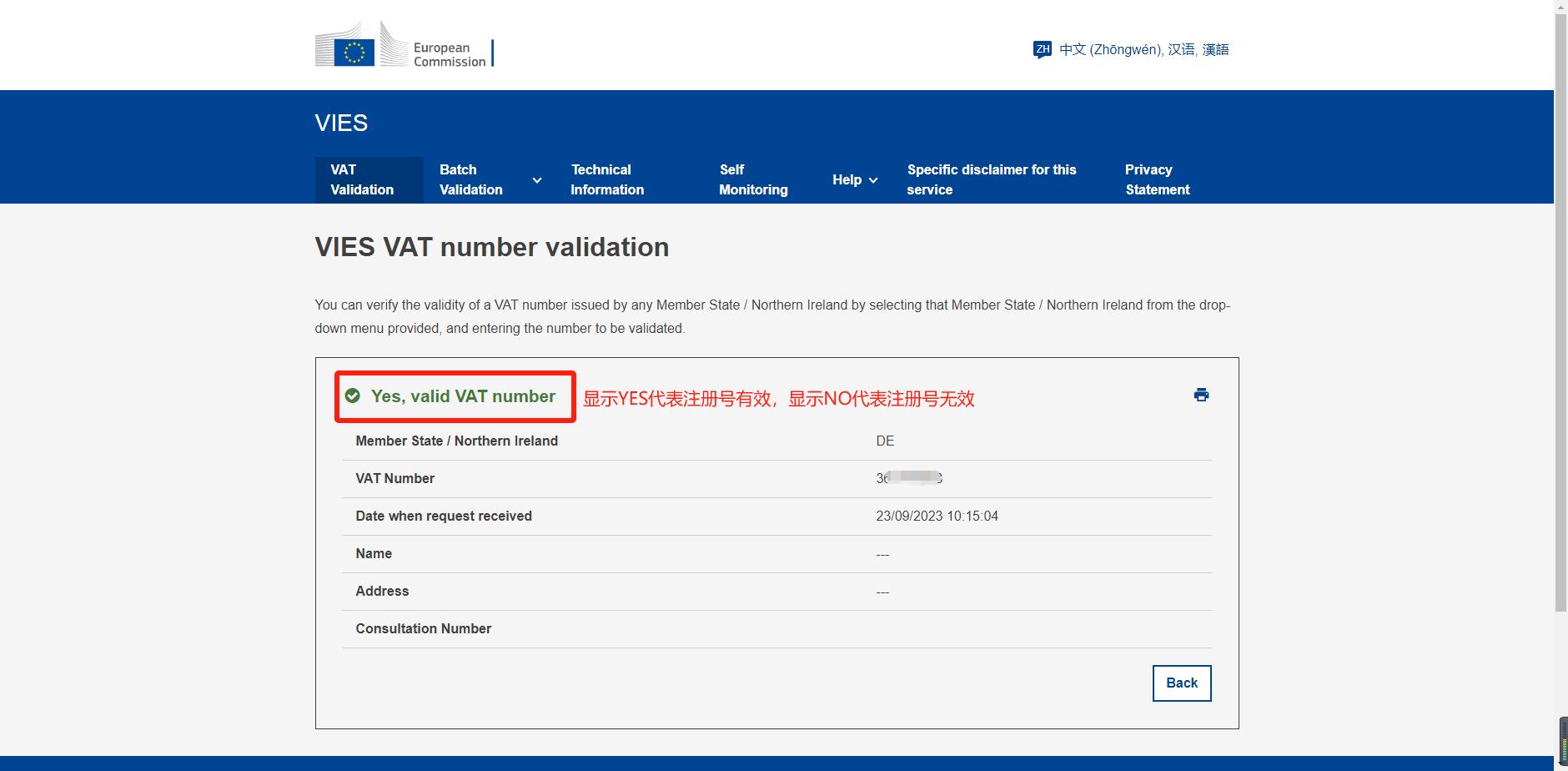Screen dimensions: 1568x771
Task: Expand the Batch Validation chevron
Action: click(537, 180)
